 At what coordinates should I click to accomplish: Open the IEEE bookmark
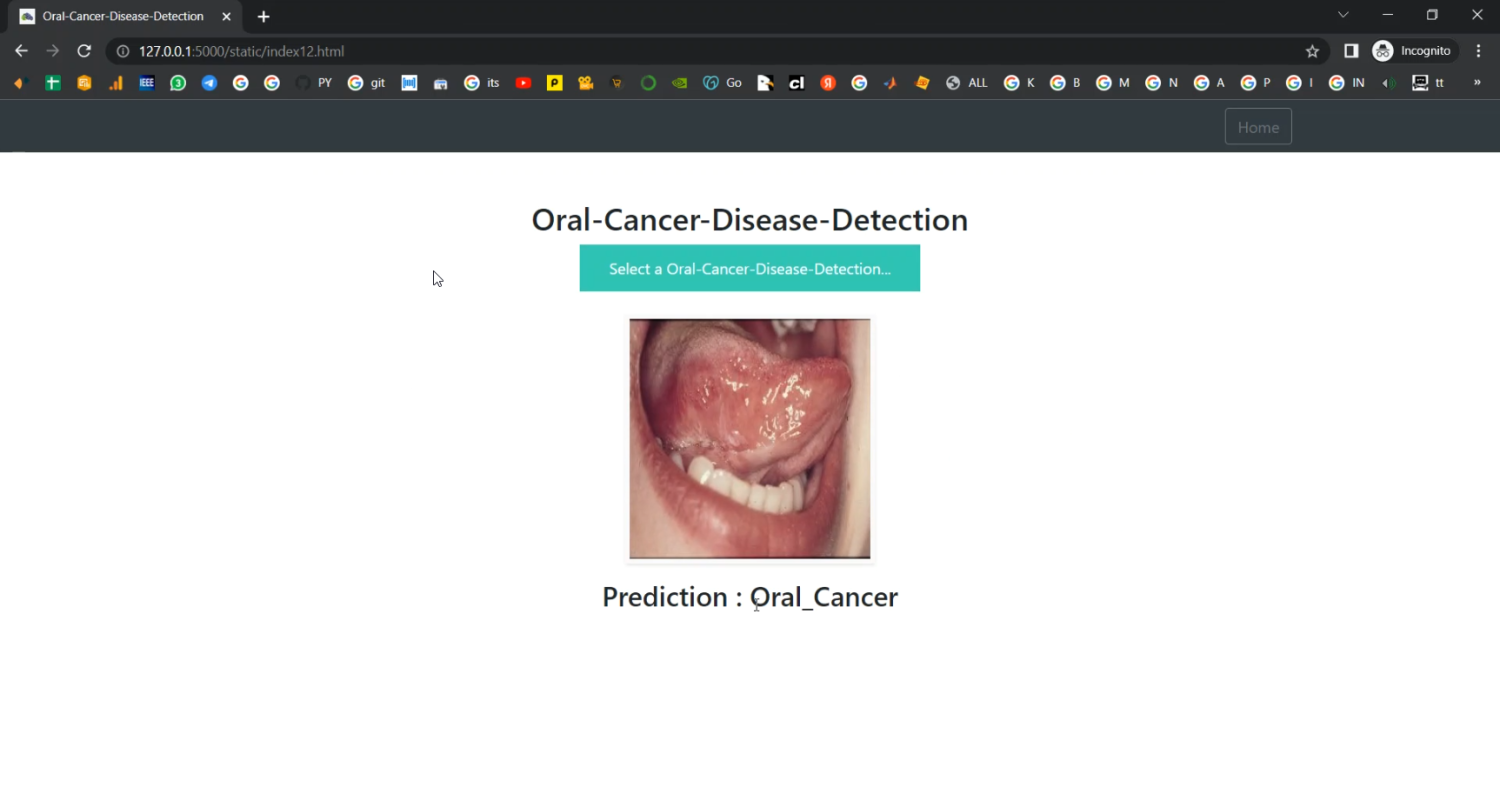coord(147,83)
